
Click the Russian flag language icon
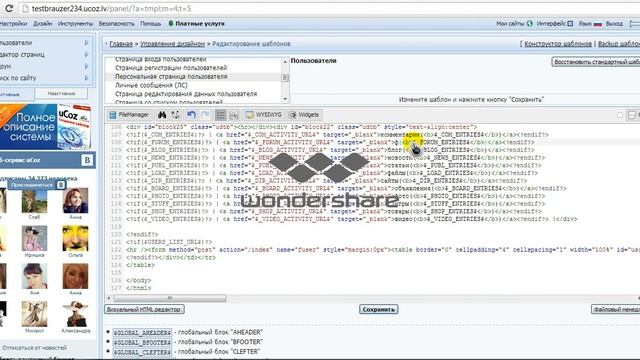[x=598, y=24]
